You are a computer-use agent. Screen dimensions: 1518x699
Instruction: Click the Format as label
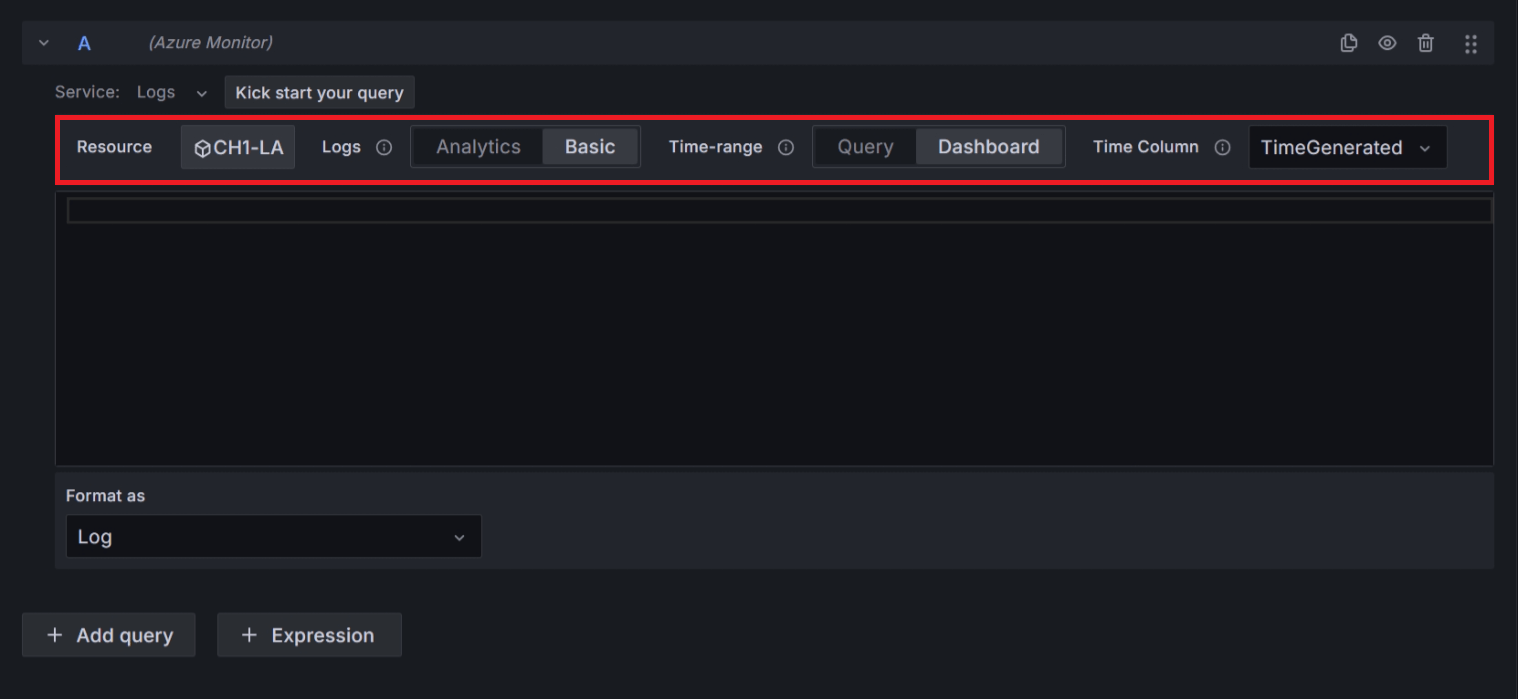[105, 495]
